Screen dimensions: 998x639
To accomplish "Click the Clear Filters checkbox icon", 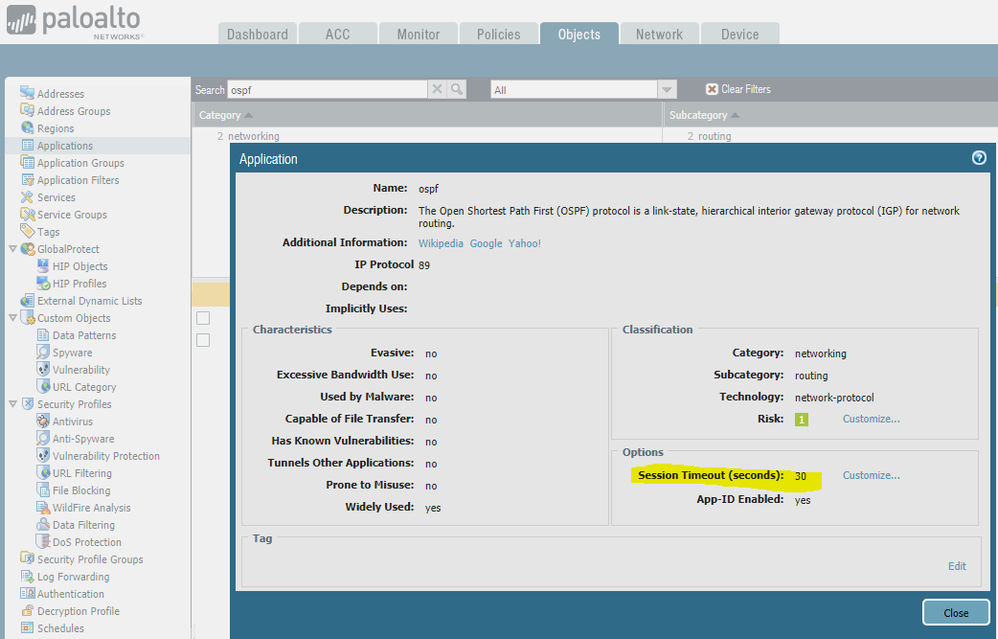I will (712, 89).
